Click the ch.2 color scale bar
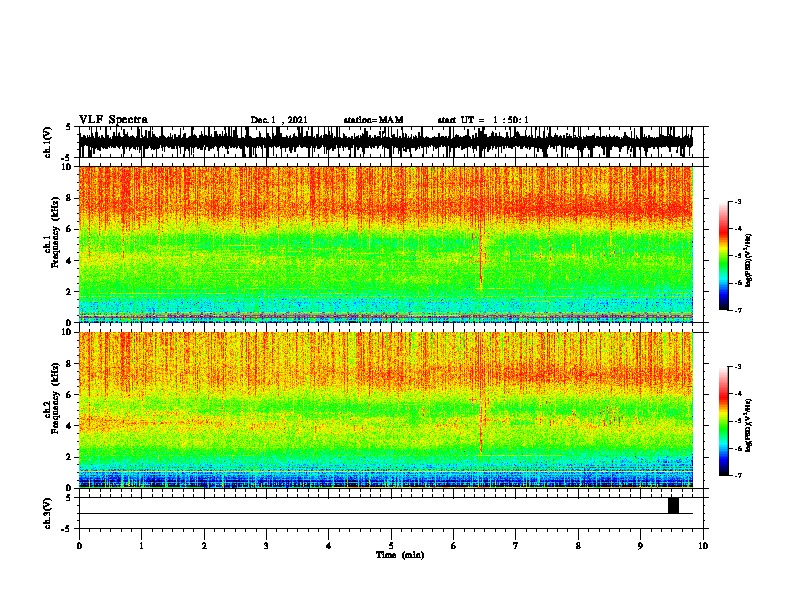792x612 pixels. click(723, 421)
